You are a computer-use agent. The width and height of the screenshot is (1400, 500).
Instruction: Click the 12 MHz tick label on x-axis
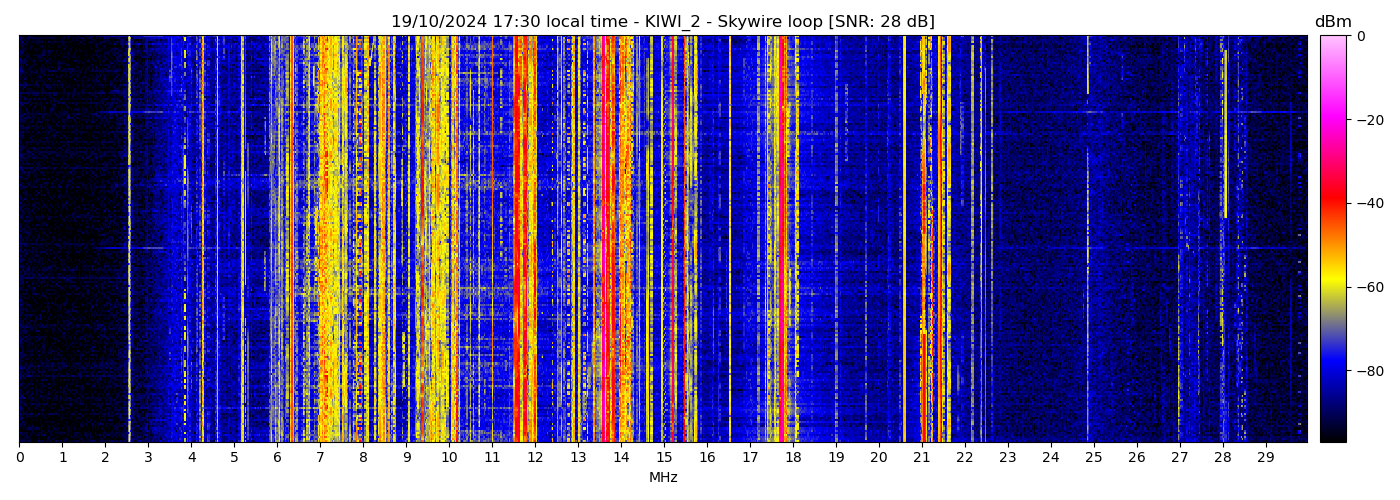535,458
